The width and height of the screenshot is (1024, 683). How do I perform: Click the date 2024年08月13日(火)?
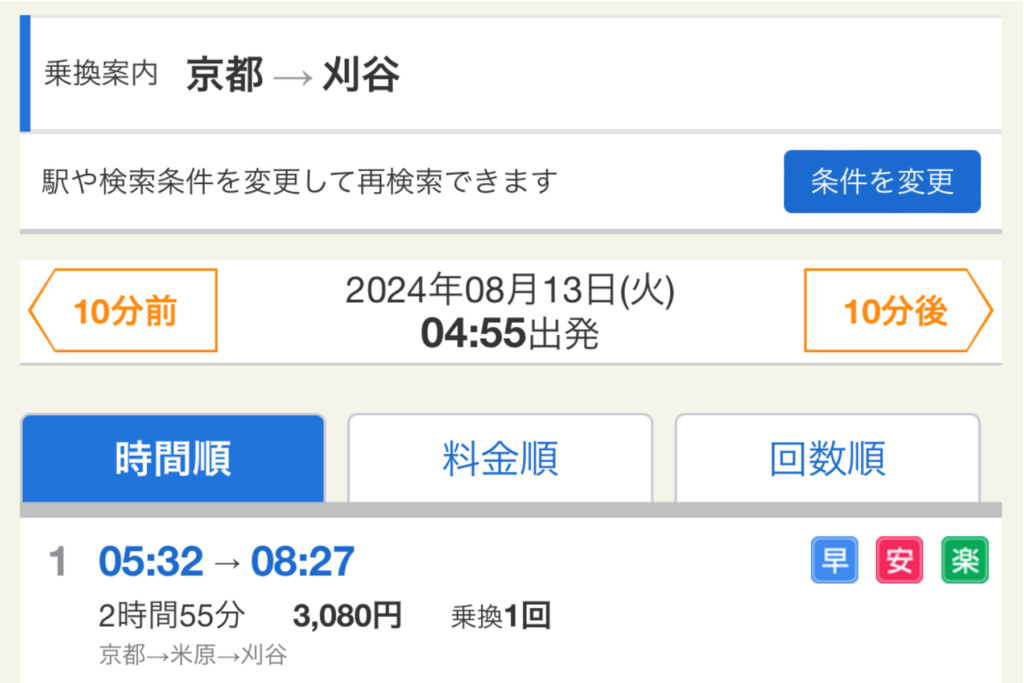tap(510, 291)
